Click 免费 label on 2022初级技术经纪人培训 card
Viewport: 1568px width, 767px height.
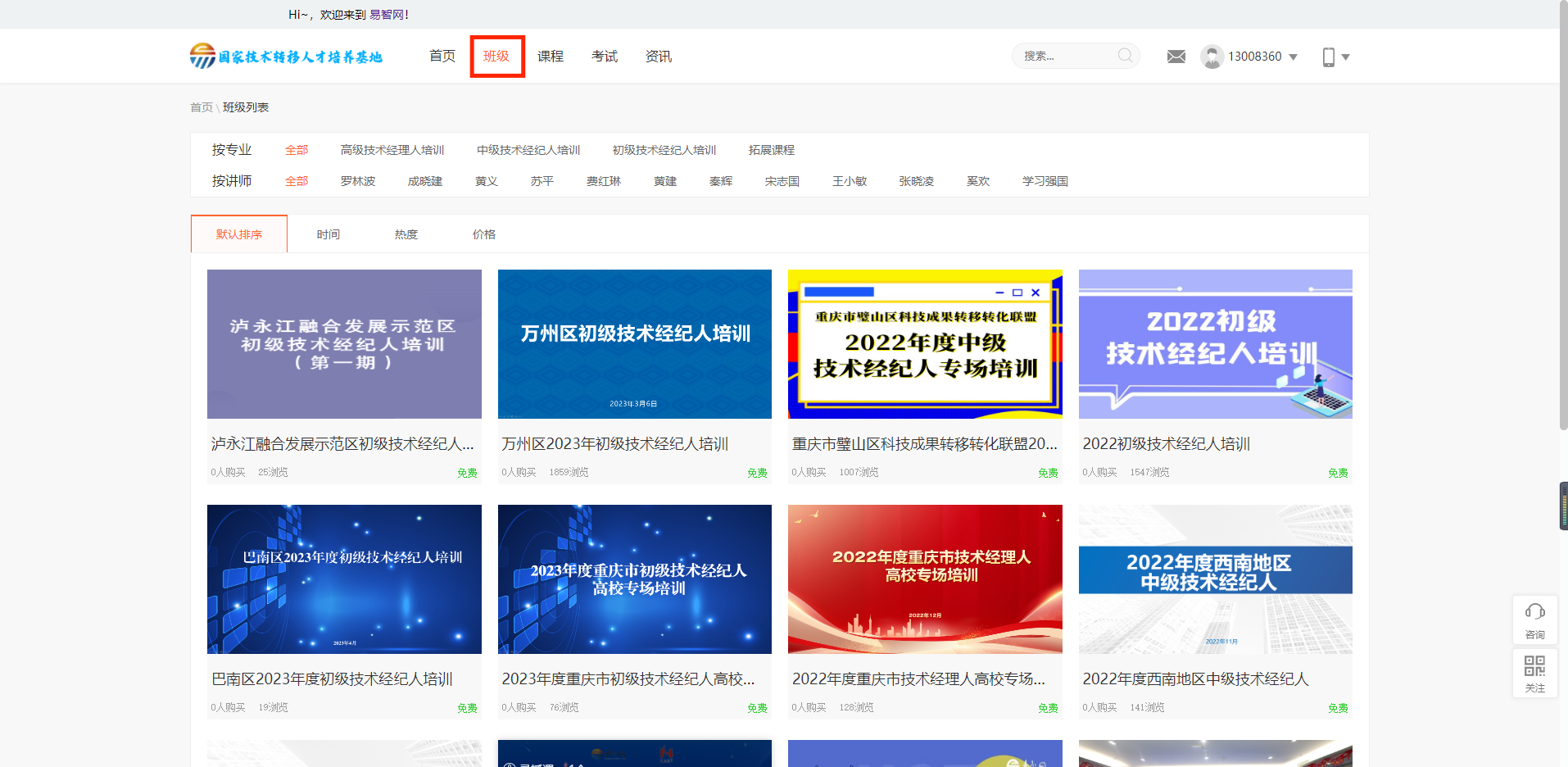(1338, 473)
